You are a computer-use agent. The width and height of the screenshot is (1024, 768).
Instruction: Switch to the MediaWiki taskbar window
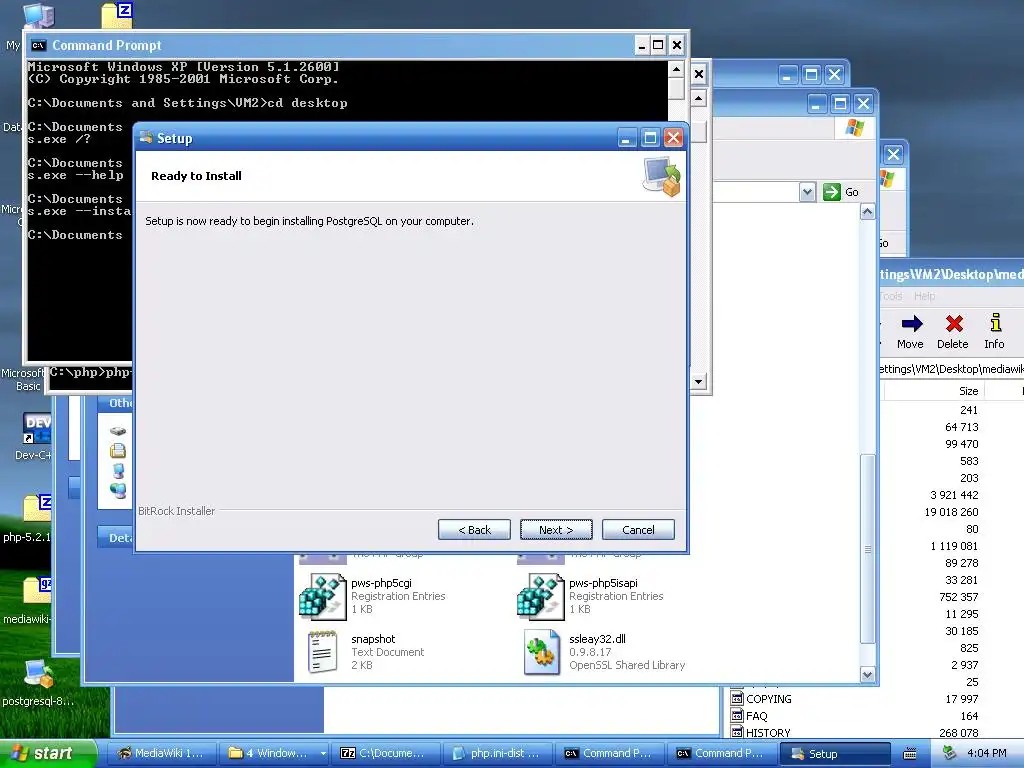161,754
